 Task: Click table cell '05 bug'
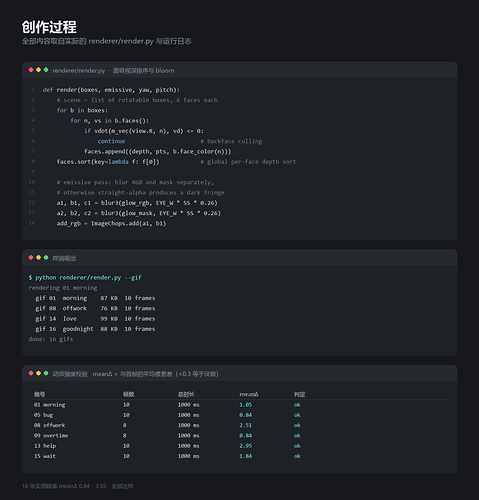(x=43, y=415)
